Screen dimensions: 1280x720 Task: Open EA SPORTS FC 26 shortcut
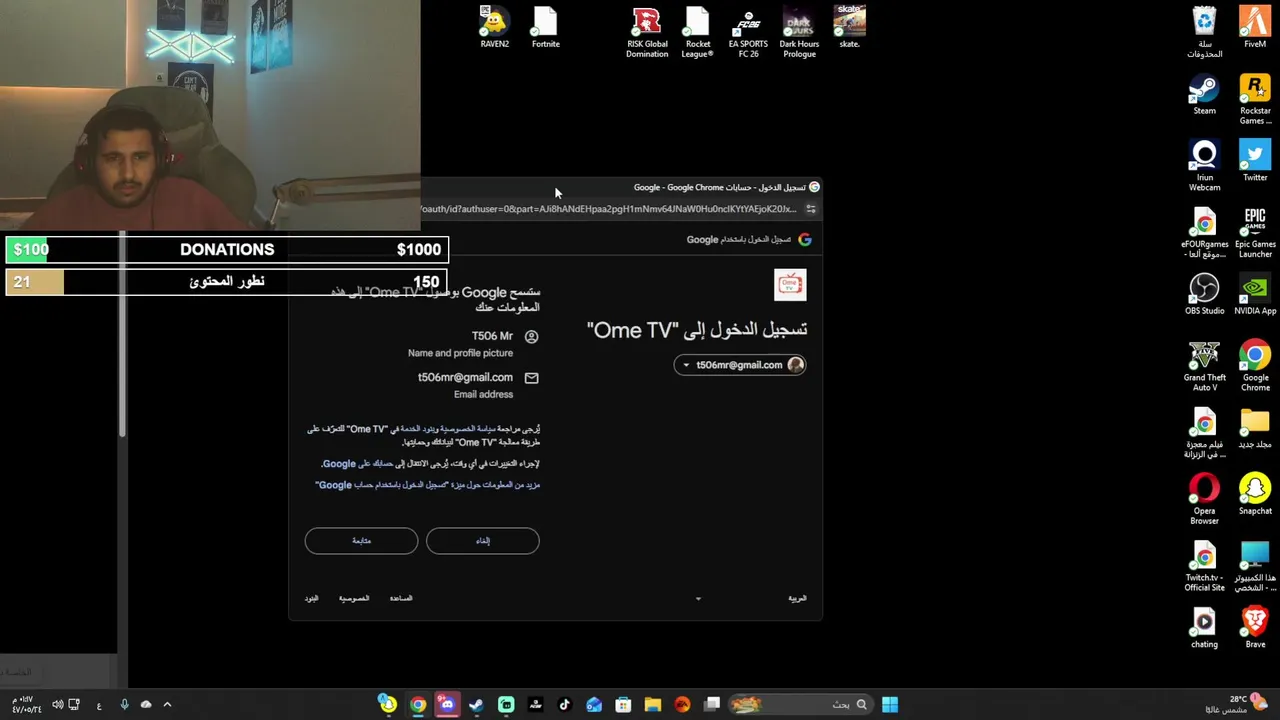(x=748, y=32)
